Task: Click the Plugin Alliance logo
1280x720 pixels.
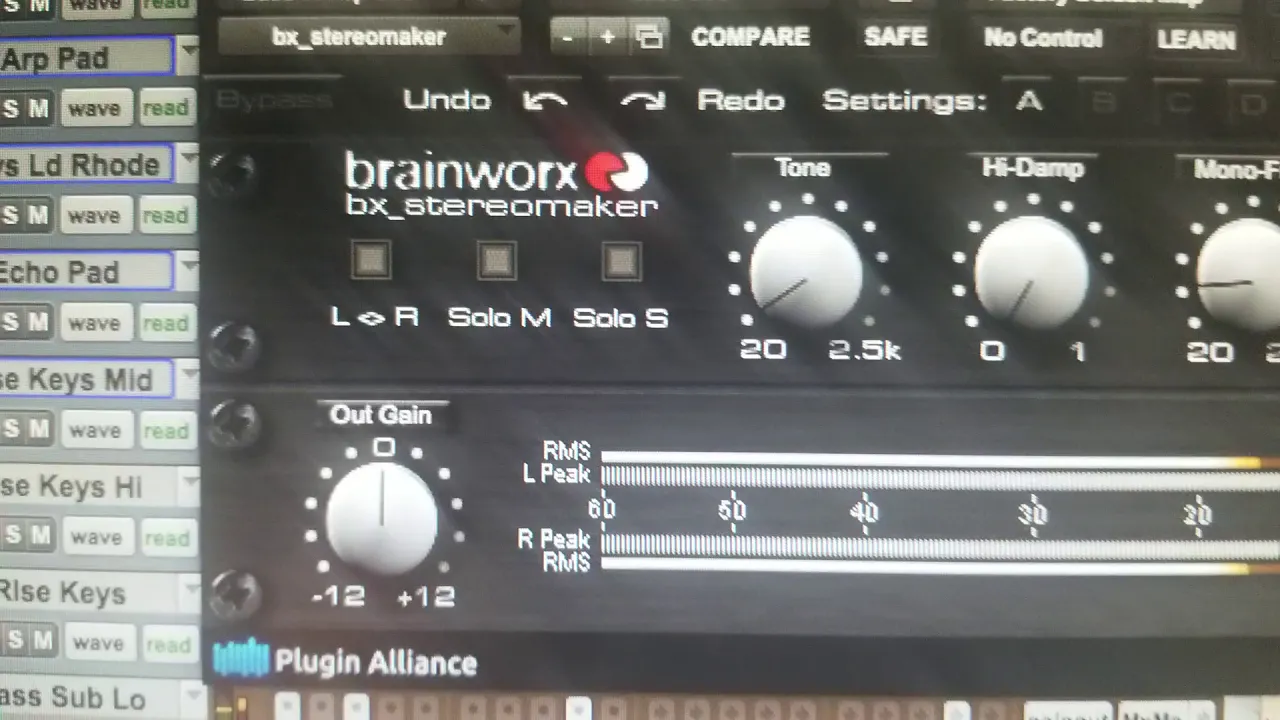Action: [x=345, y=661]
